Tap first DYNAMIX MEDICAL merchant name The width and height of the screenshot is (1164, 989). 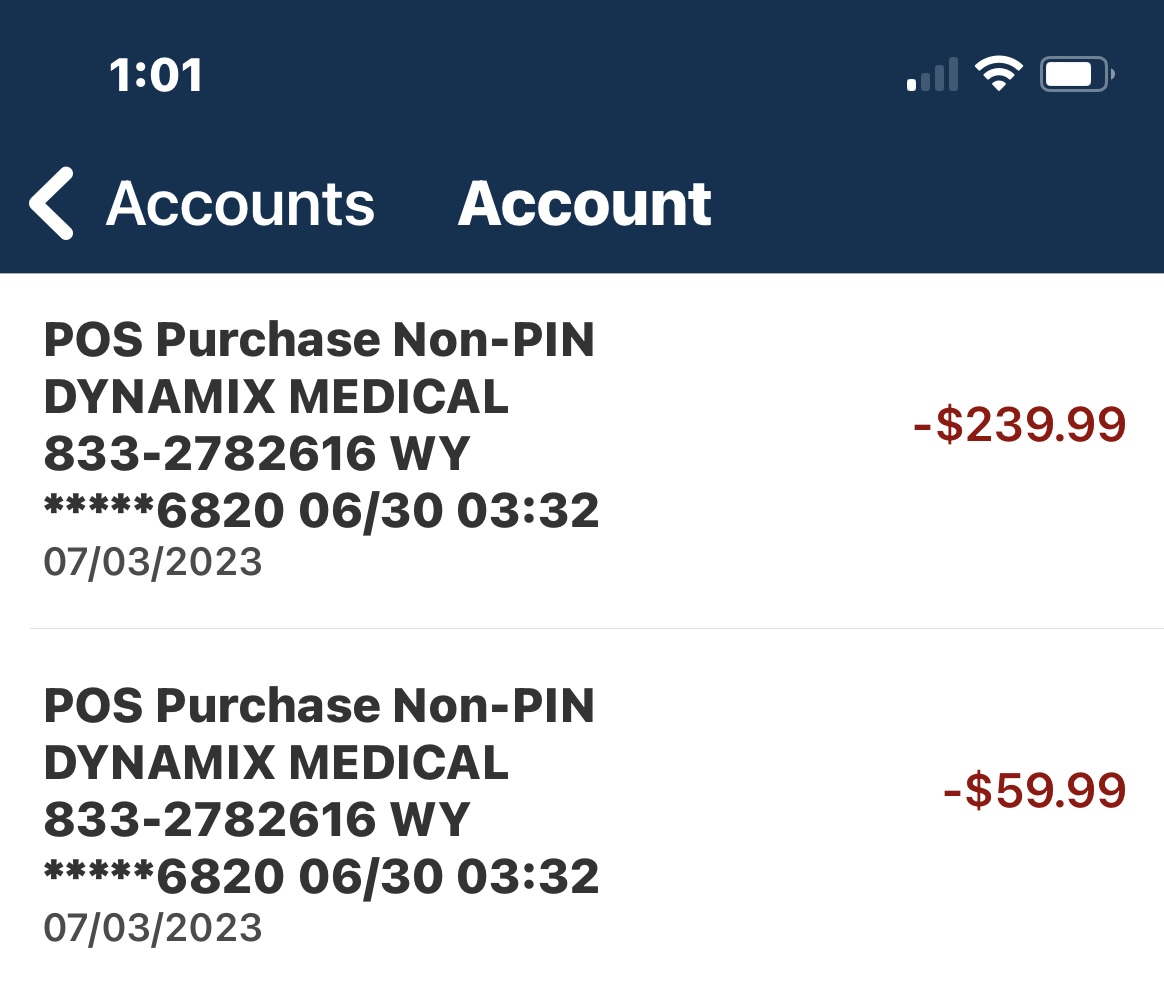(x=276, y=396)
